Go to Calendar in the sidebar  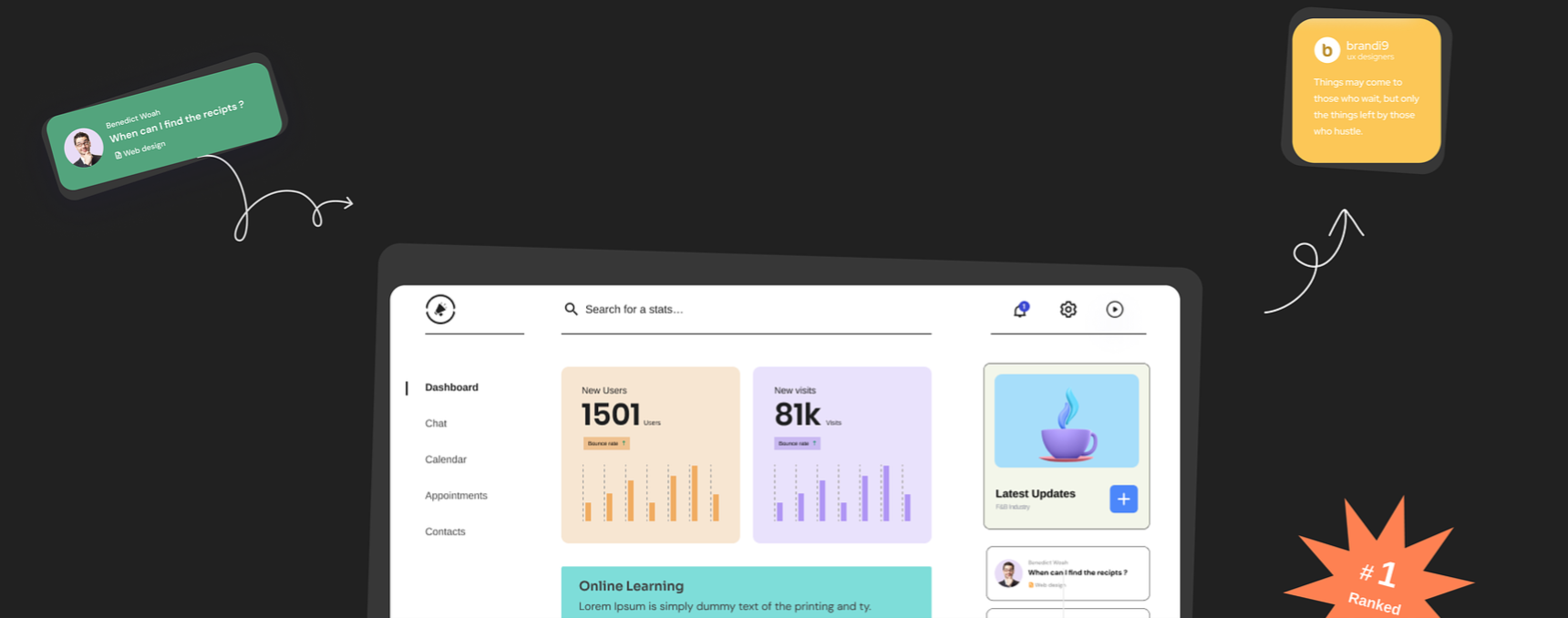(445, 459)
